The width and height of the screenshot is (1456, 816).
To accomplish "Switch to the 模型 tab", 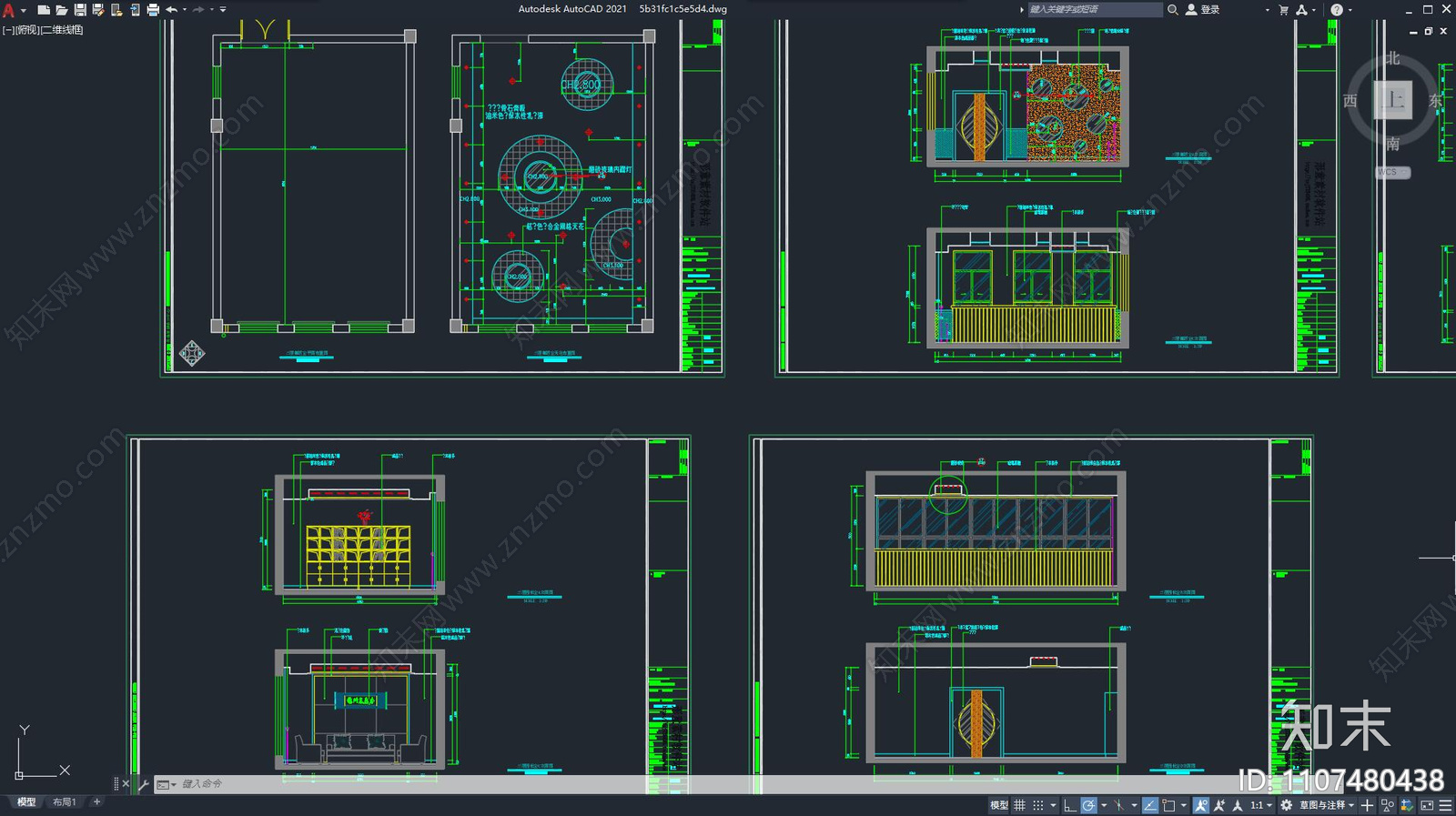I will click(26, 802).
